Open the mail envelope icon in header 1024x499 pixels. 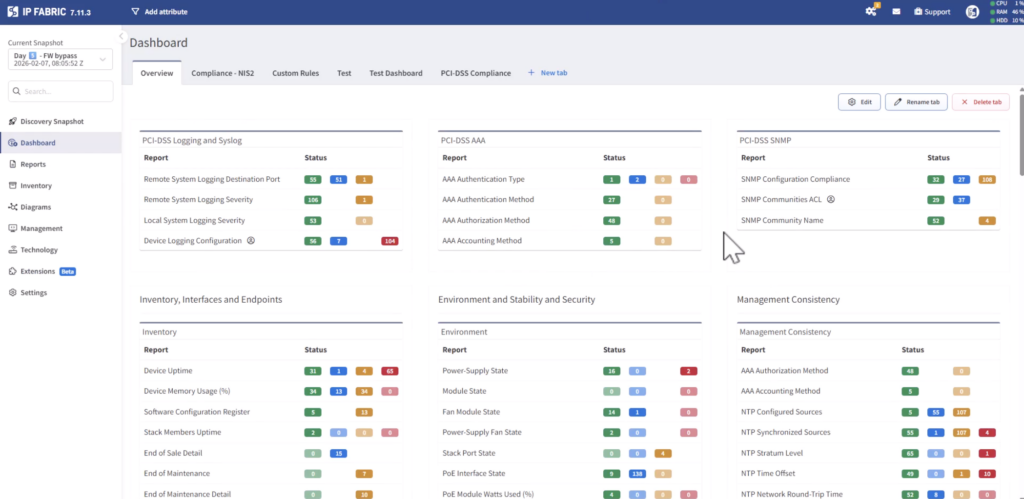(896, 12)
